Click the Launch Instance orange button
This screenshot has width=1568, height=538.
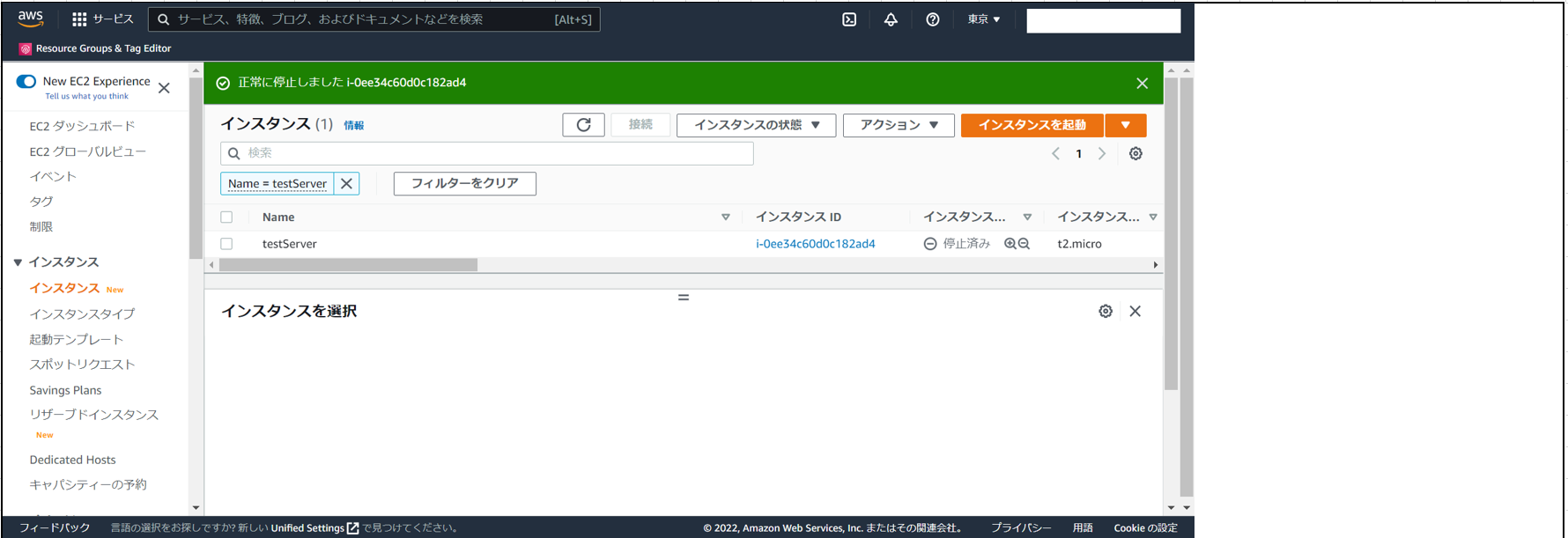coord(1032,125)
